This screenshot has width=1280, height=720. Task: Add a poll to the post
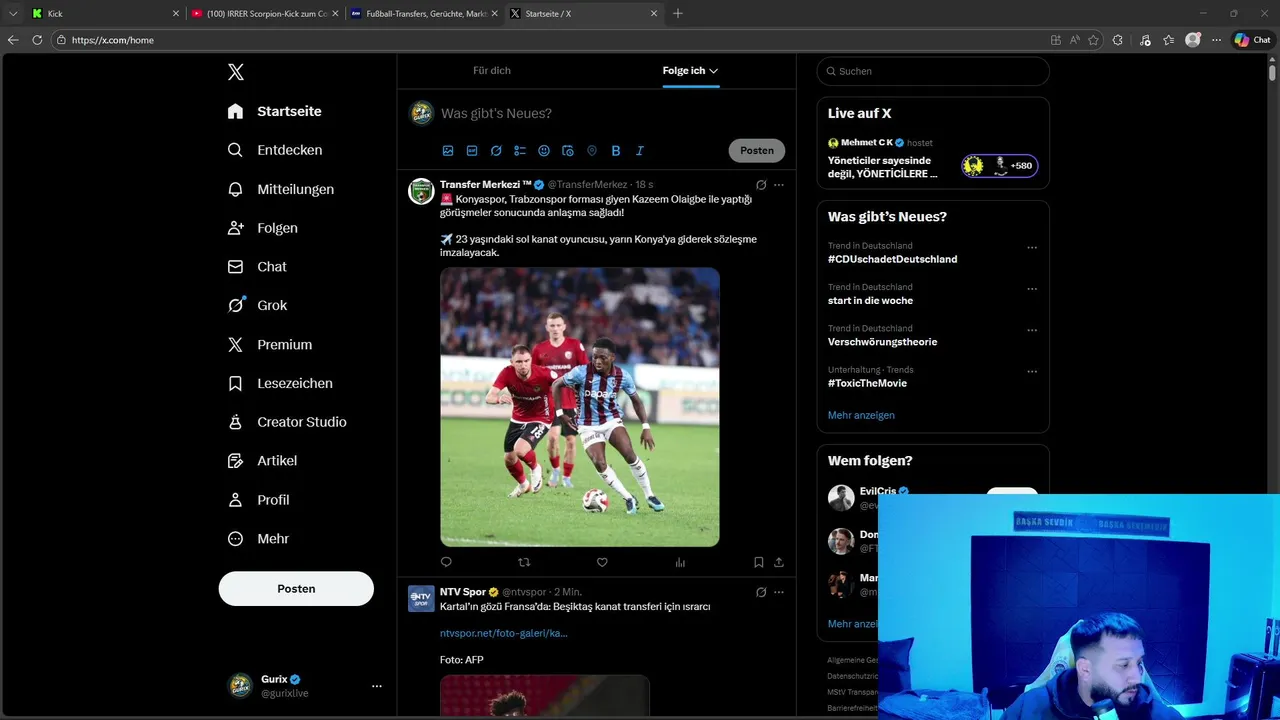coord(520,151)
